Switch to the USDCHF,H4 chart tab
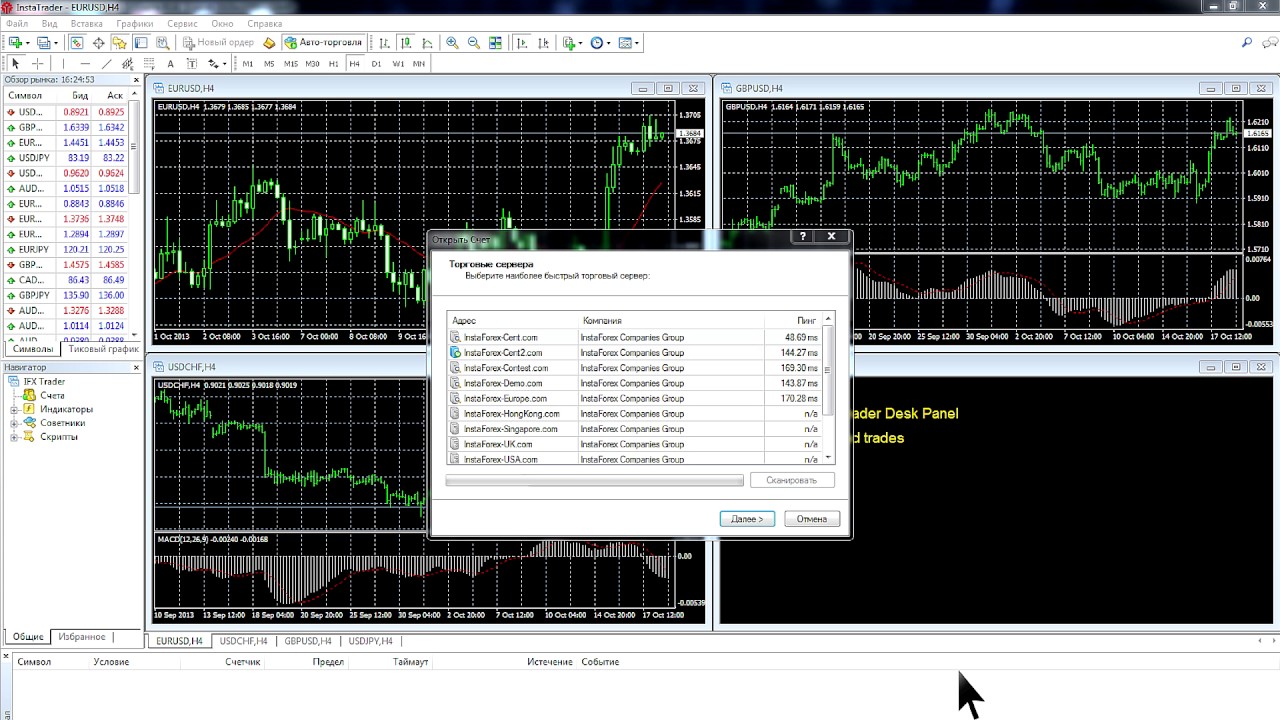The image size is (1280, 720). 243,641
